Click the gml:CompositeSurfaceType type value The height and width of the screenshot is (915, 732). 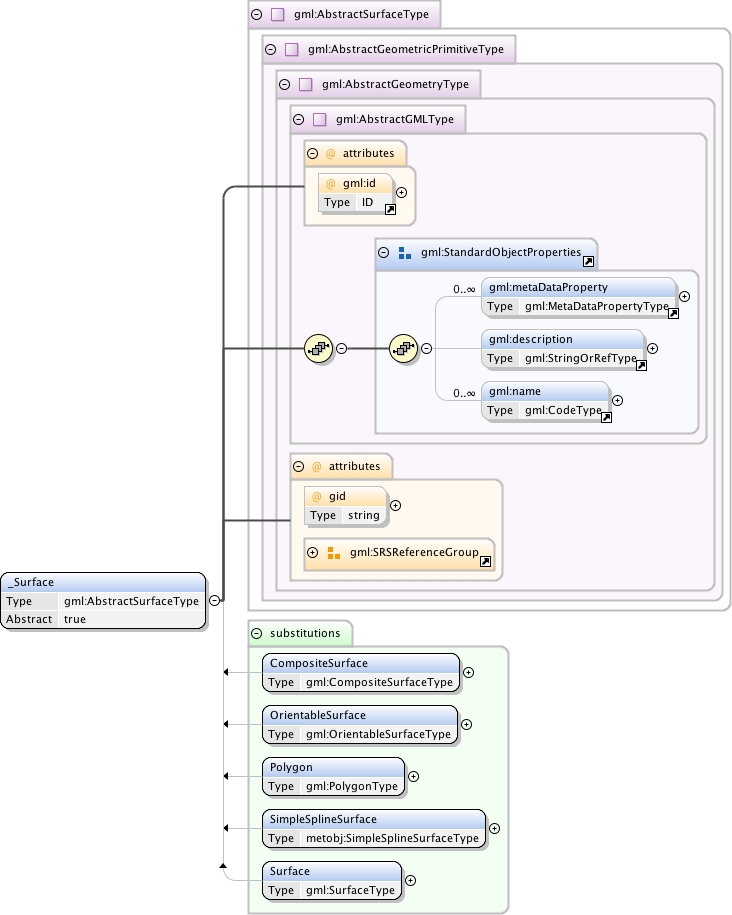[379, 682]
